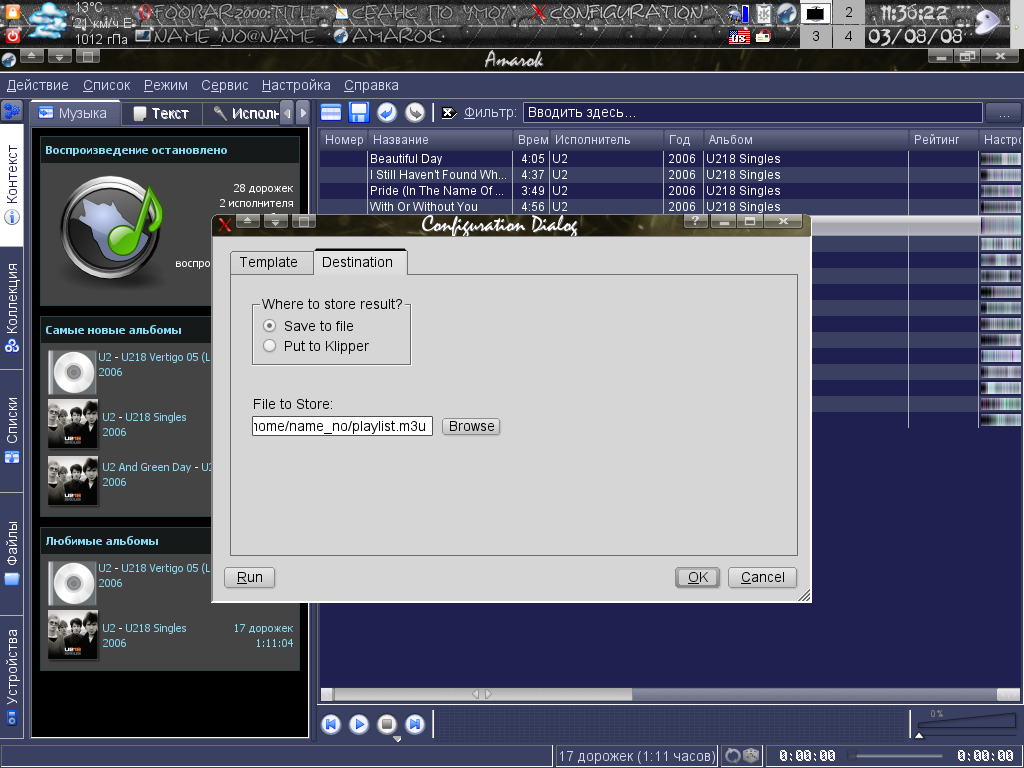The width and height of the screenshot is (1024, 768).
Task: Open the Справка menu
Action: (x=371, y=85)
